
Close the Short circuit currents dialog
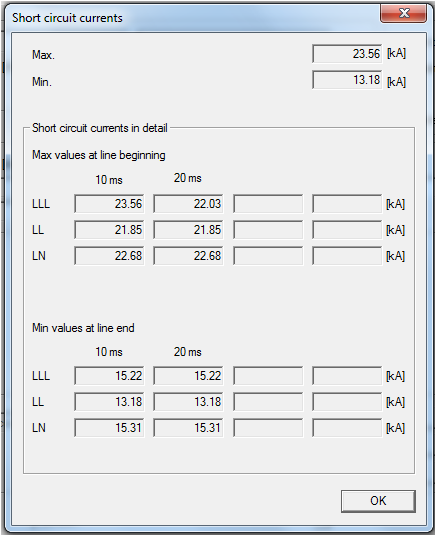(404, 14)
